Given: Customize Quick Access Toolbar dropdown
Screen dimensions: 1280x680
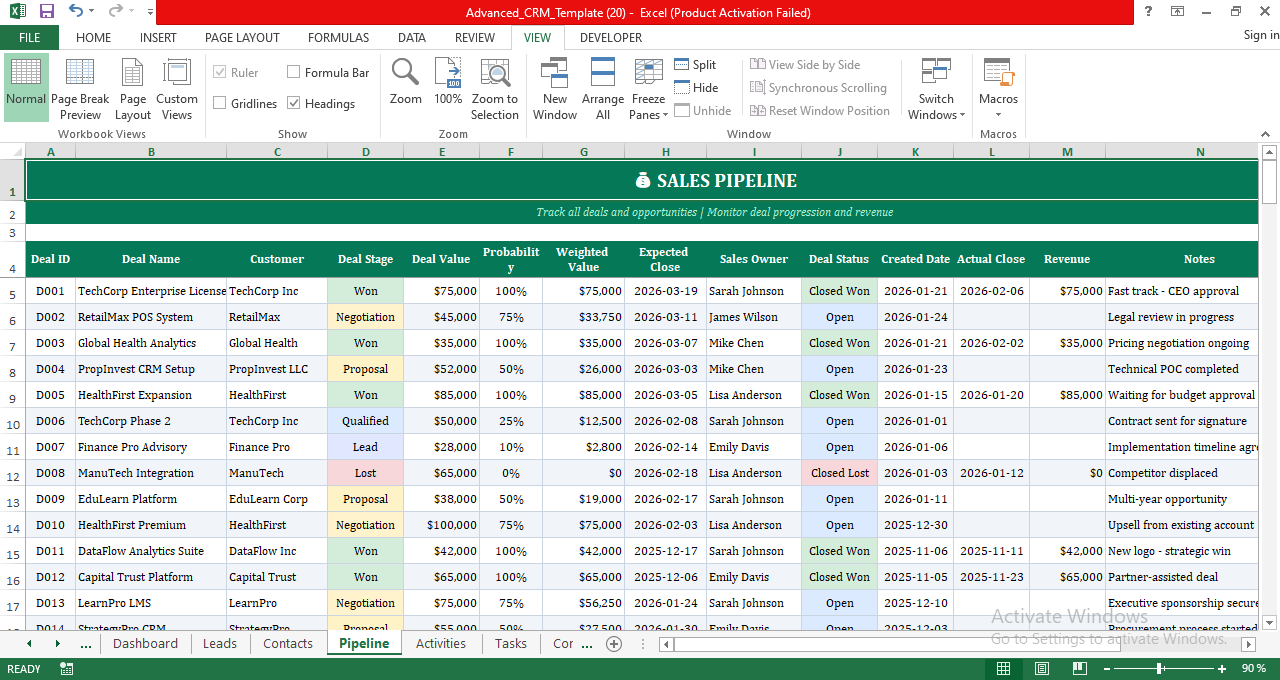Looking at the screenshot, I should click(150, 12).
